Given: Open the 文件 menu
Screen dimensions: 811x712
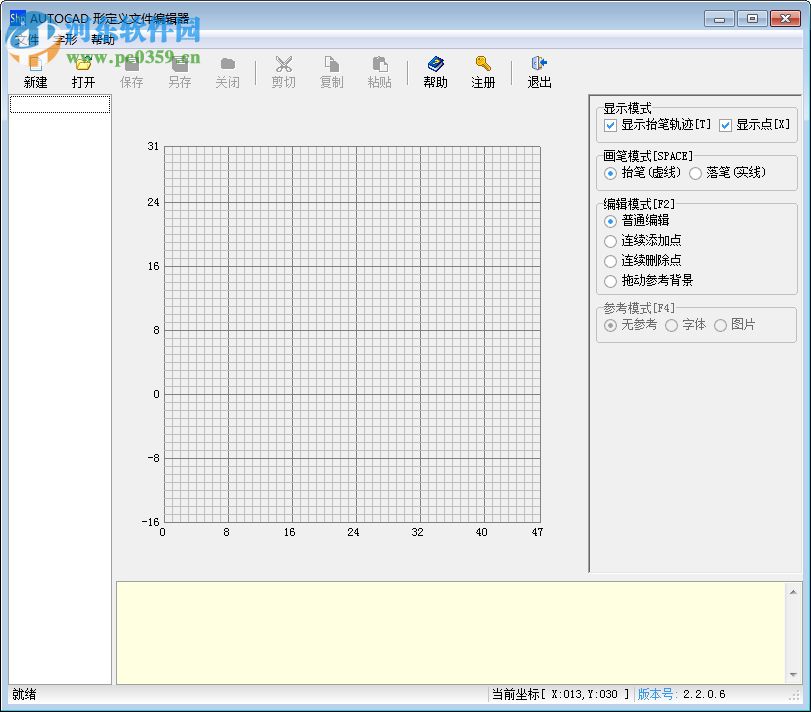Looking at the screenshot, I should click(x=27, y=39).
